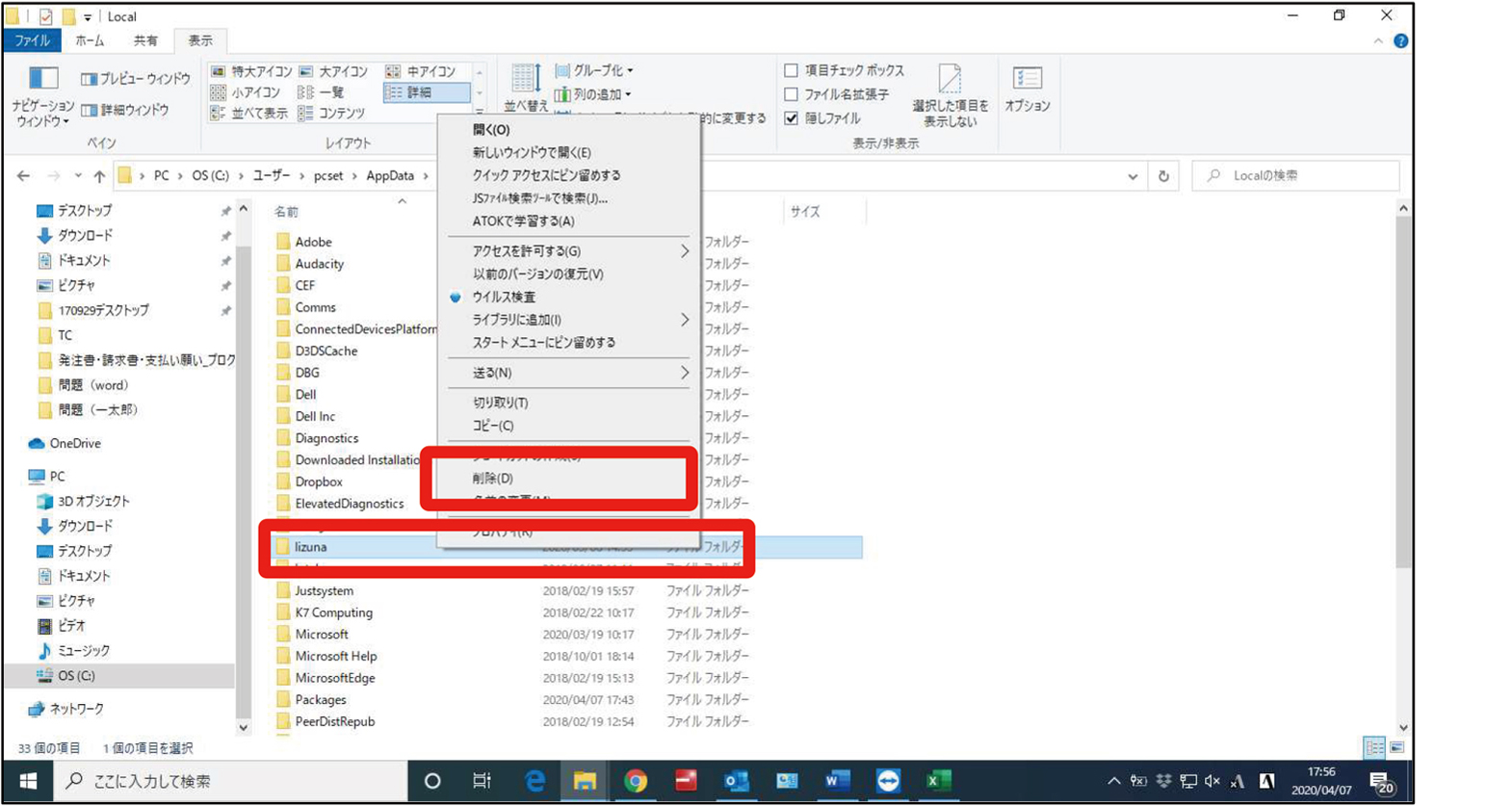1512x806 pixels.
Task: Click the up-arrow parent folder button
Action: [99, 176]
